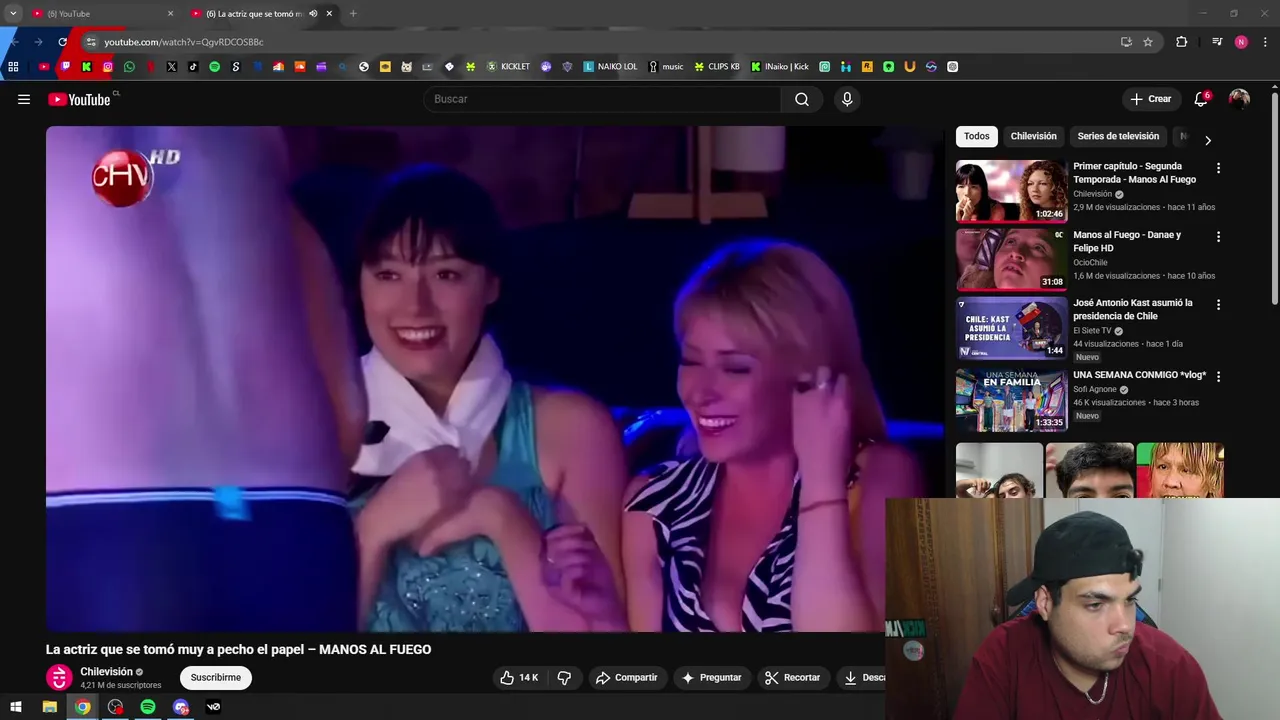Reload the page
Screen dimensions: 1280x720
[x=62, y=42]
